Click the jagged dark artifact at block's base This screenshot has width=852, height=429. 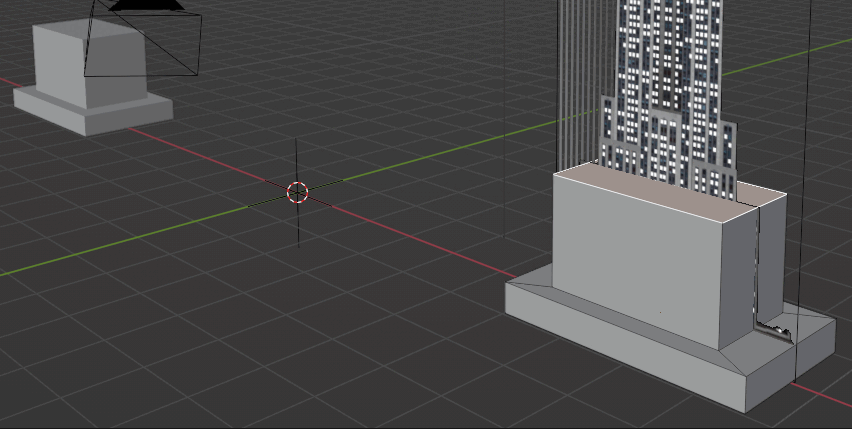[772, 330]
